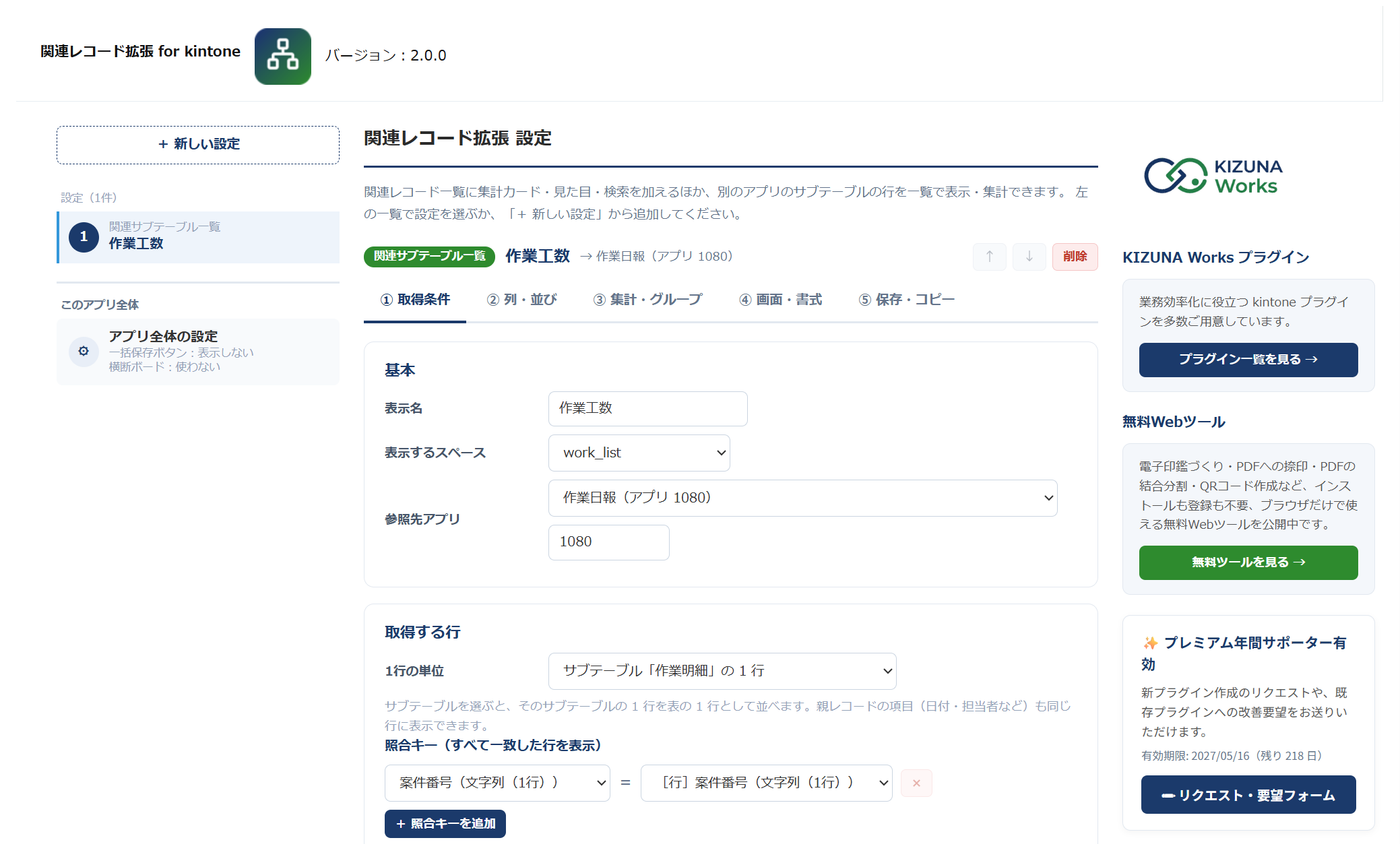1400x844 pixels.
Task: Click the app ID field showing 1080
Action: pos(609,543)
